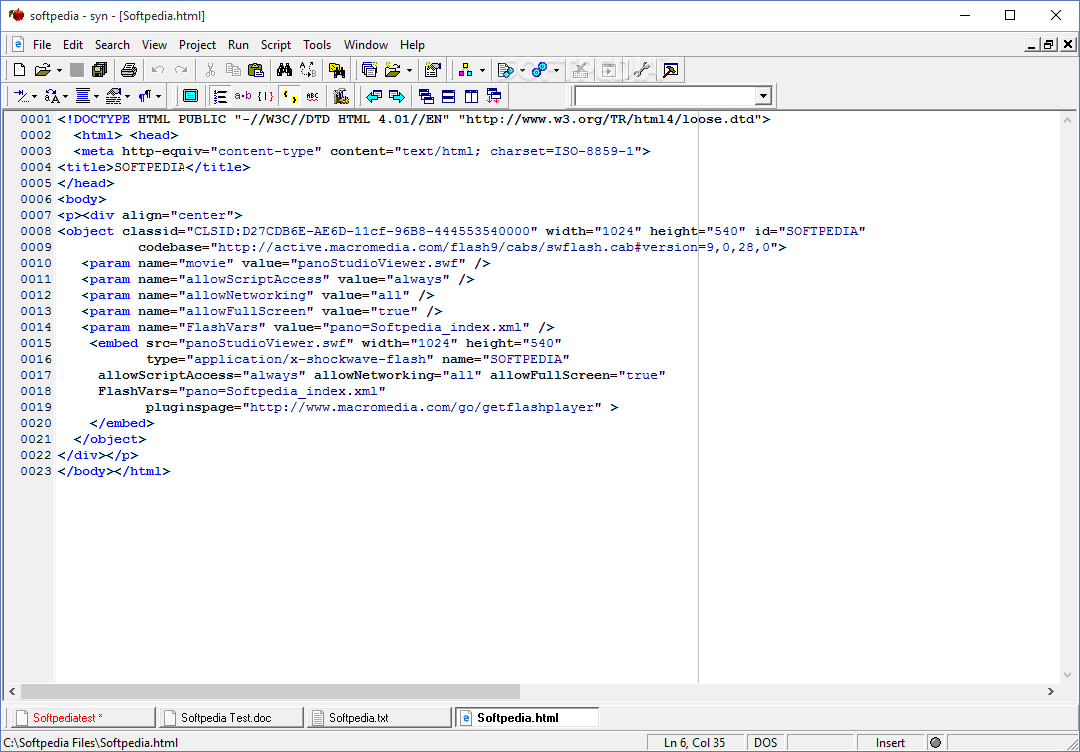Click inside the toolbar combo box field
1080x752 pixels.
[x=665, y=96]
